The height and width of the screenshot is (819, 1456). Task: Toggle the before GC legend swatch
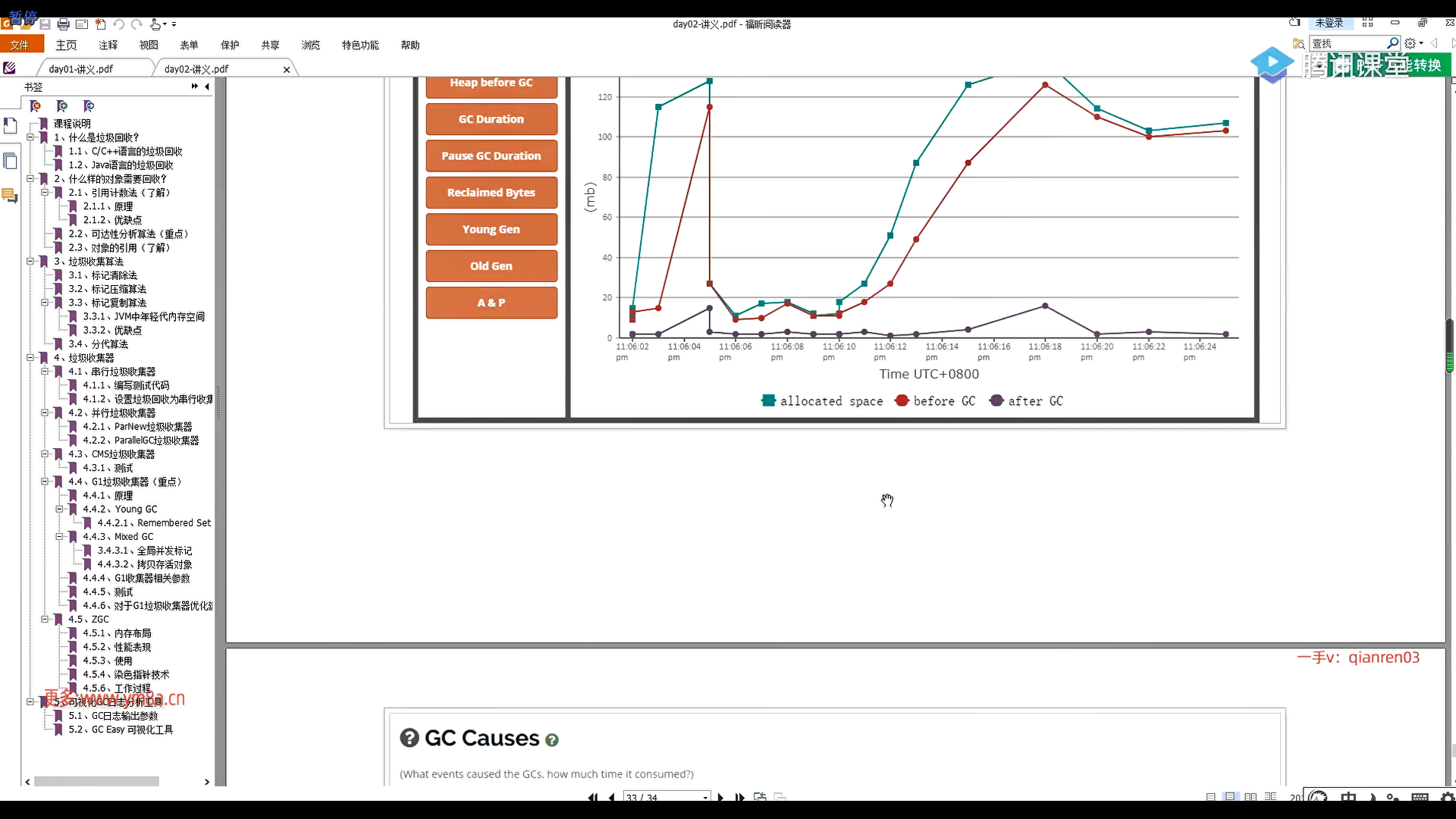[x=901, y=400]
